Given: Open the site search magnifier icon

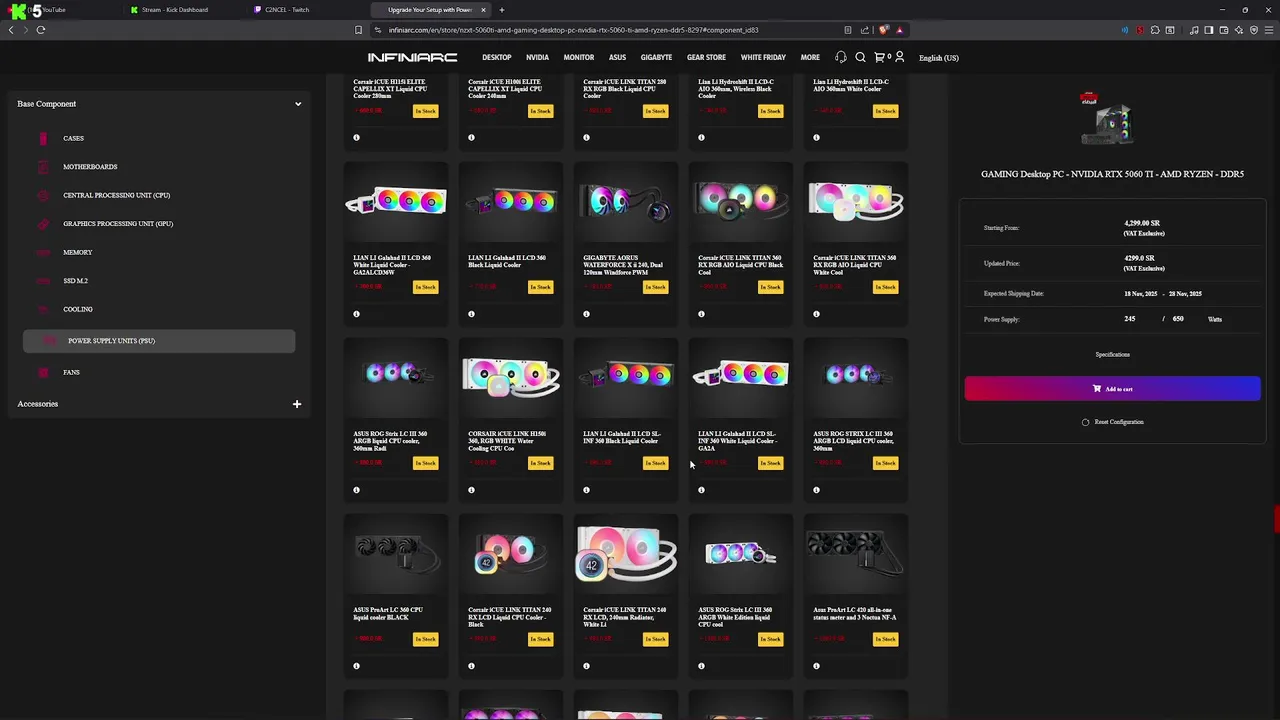Looking at the screenshot, I should [x=860, y=57].
